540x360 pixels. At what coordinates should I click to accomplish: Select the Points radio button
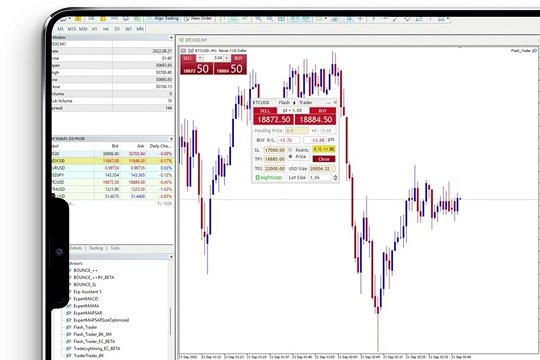[290, 150]
